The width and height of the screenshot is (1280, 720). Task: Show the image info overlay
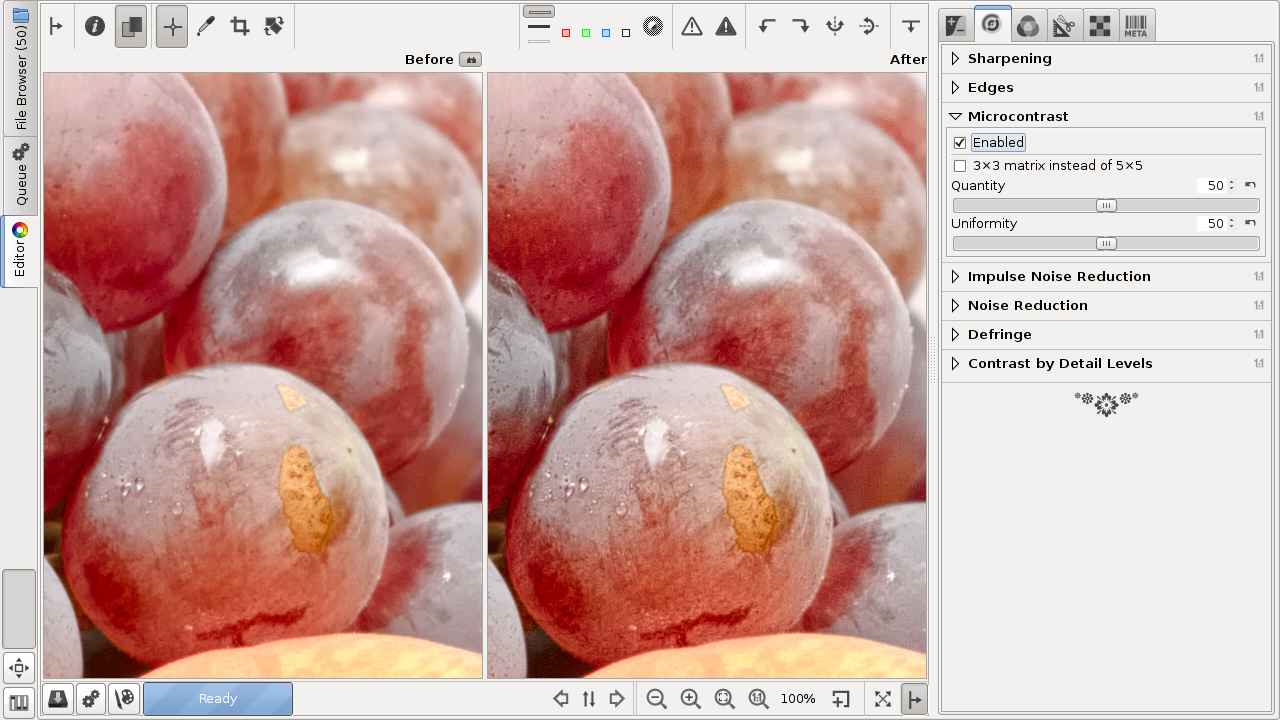click(95, 27)
